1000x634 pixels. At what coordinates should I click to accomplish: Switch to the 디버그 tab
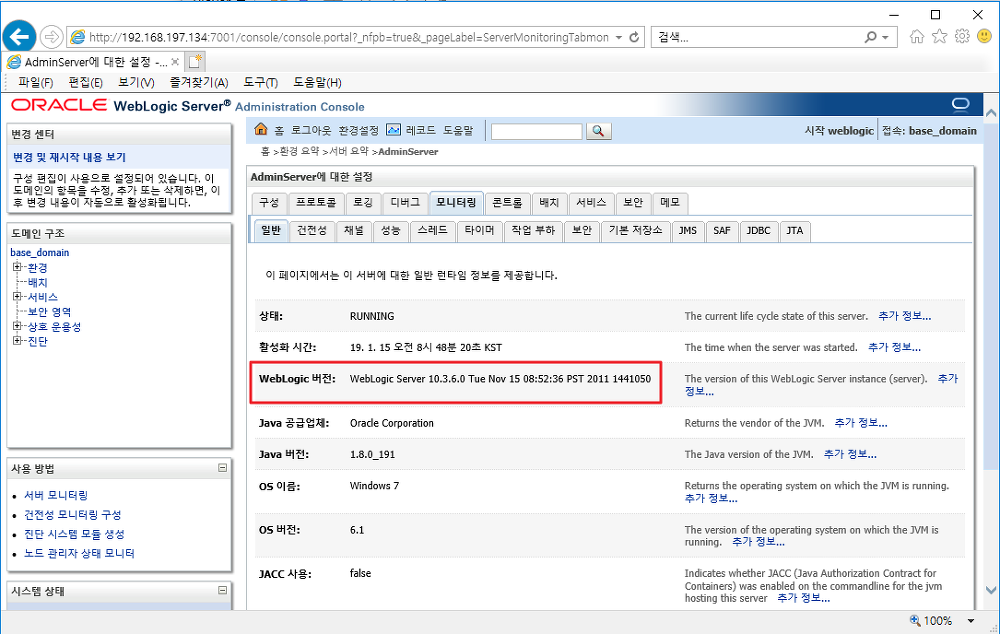pos(405,202)
